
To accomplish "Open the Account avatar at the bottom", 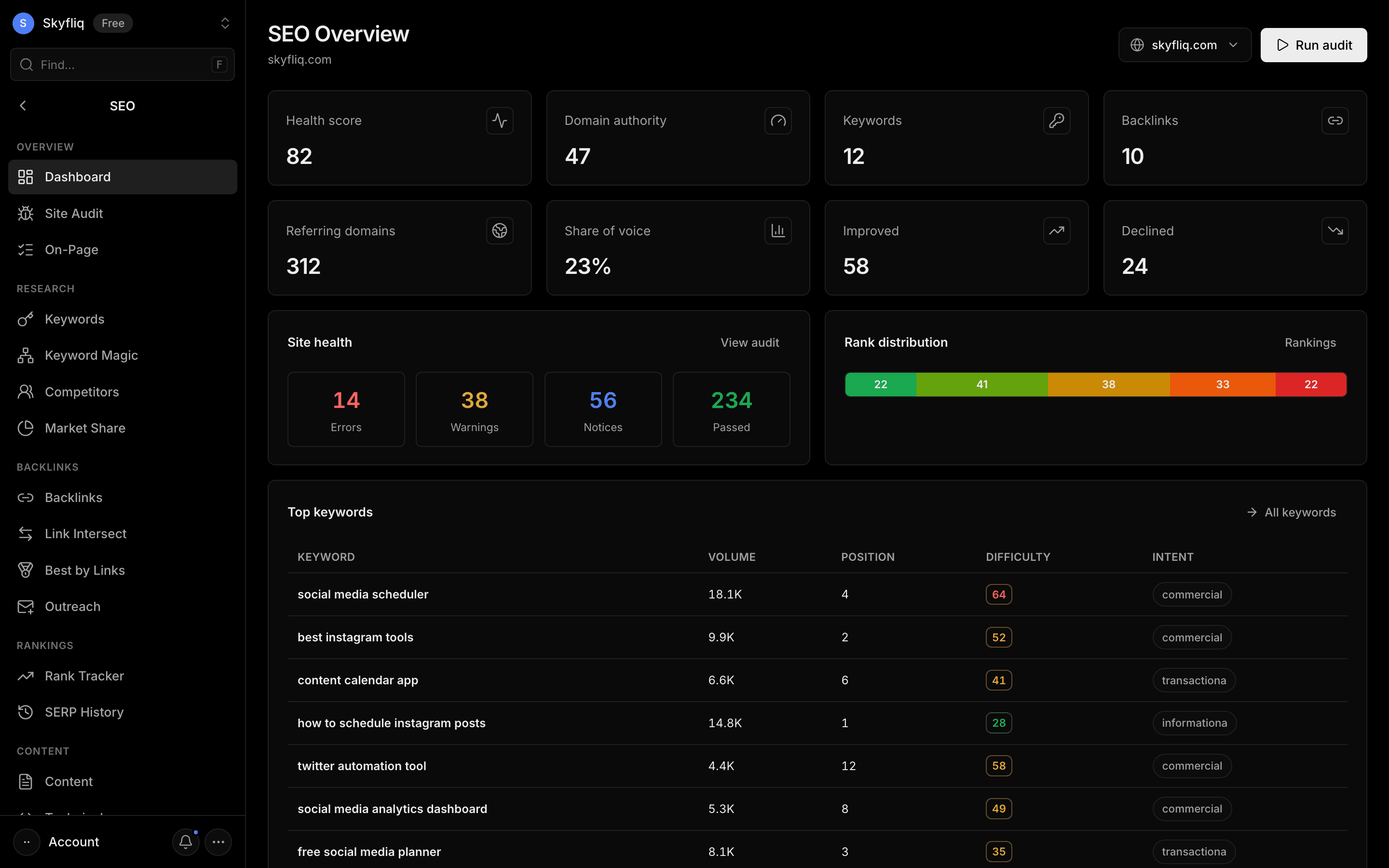I will (27, 842).
